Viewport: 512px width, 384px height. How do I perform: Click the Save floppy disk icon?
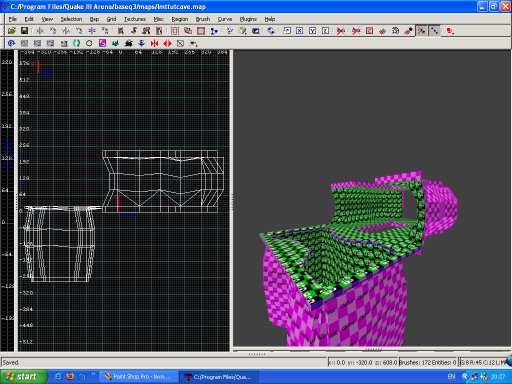click(24, 31)
